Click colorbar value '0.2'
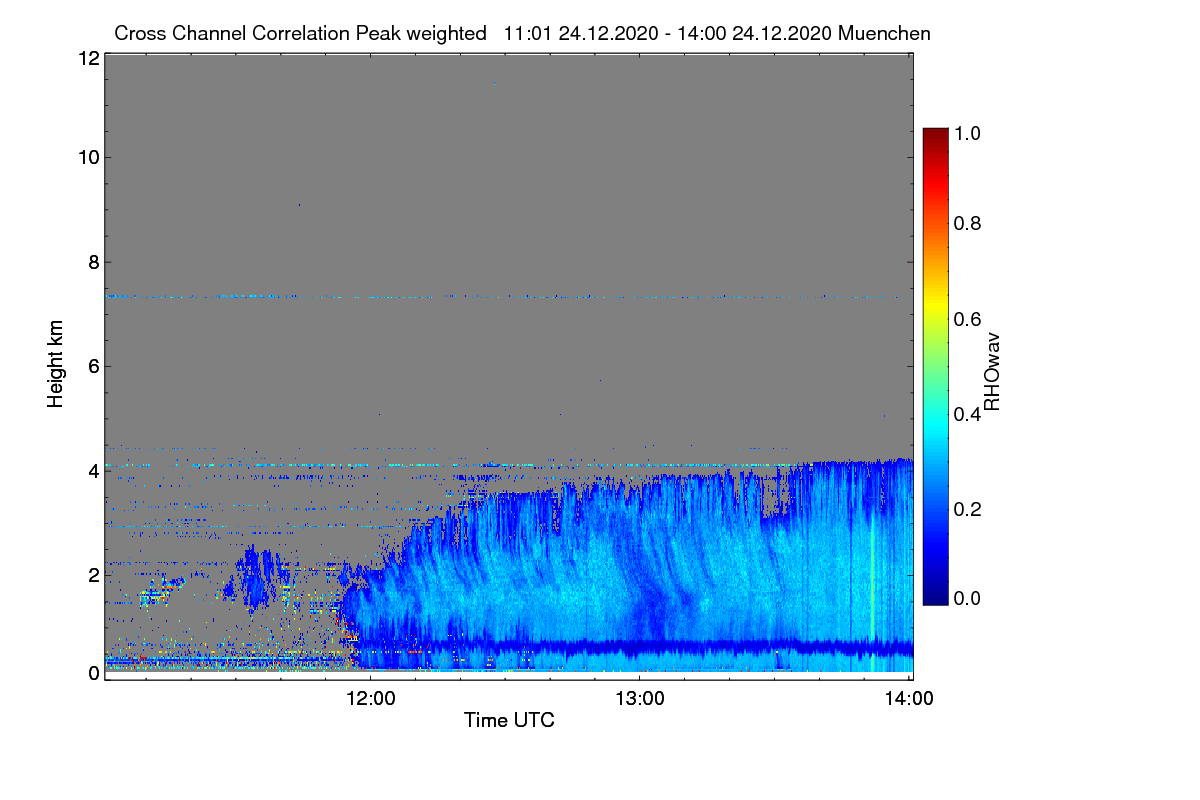This screenshot has height=800, width=1200. click(x=967, y=509)
